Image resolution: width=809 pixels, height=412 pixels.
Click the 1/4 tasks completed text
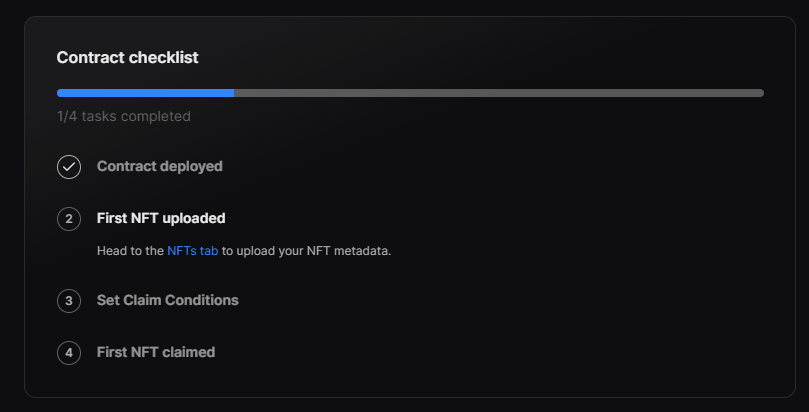[123, 116]
